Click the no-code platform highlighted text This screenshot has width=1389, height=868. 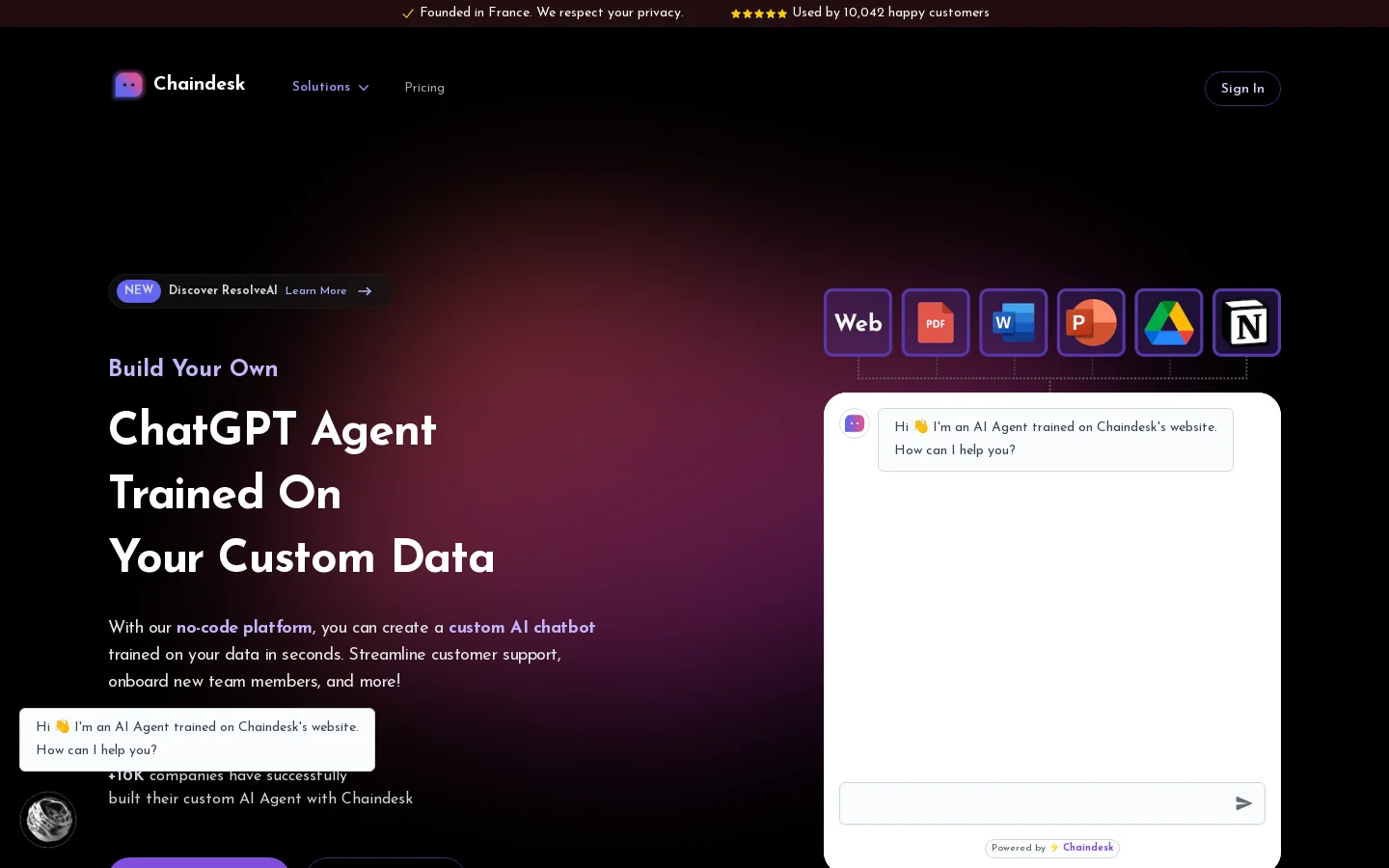244,627
